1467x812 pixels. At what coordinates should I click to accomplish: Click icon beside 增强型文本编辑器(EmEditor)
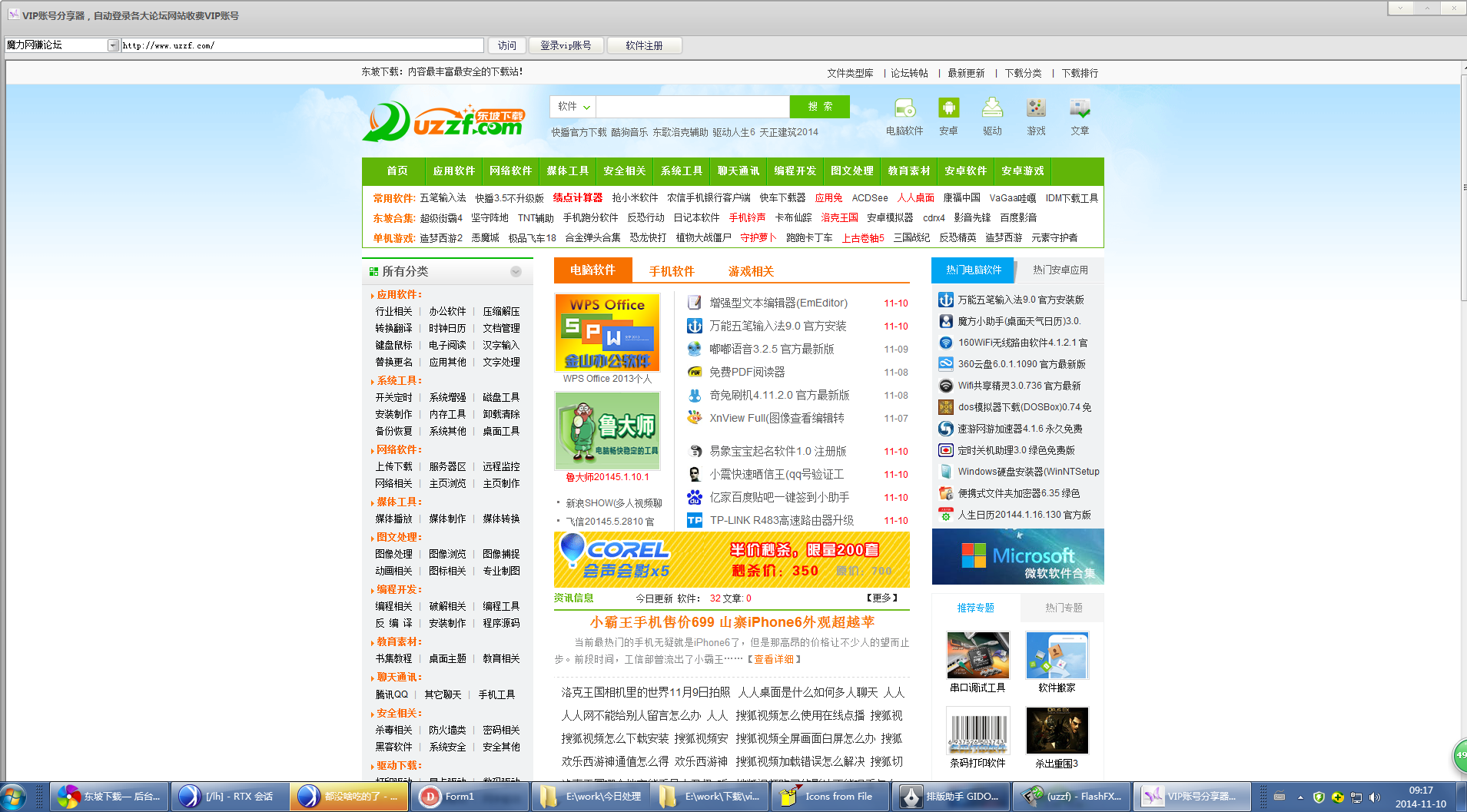click(695, 303)
